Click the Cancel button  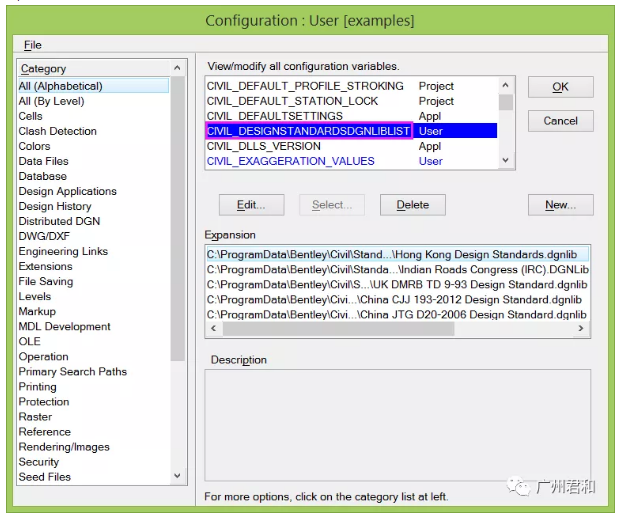(x=560, y=121)
